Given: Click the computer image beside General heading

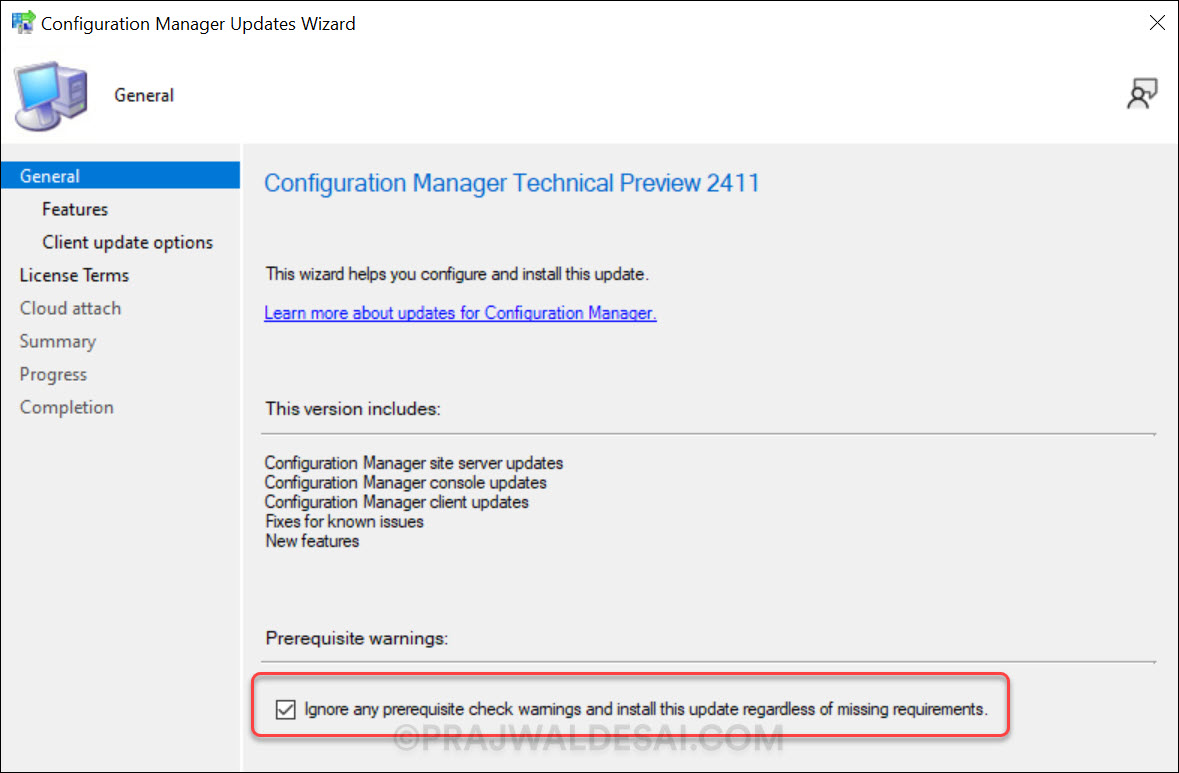Looking at the screenshot, I should tap(50, 95).
